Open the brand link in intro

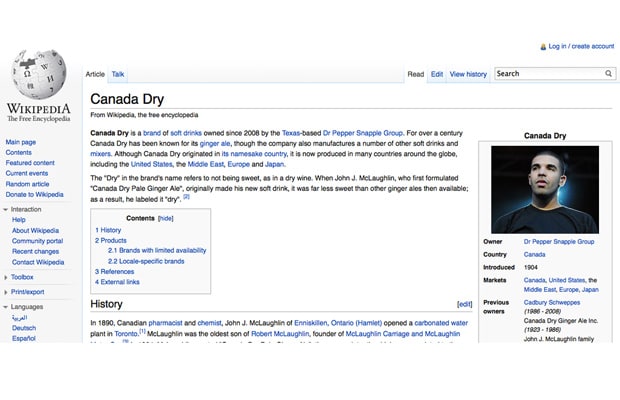coord(152,133)
